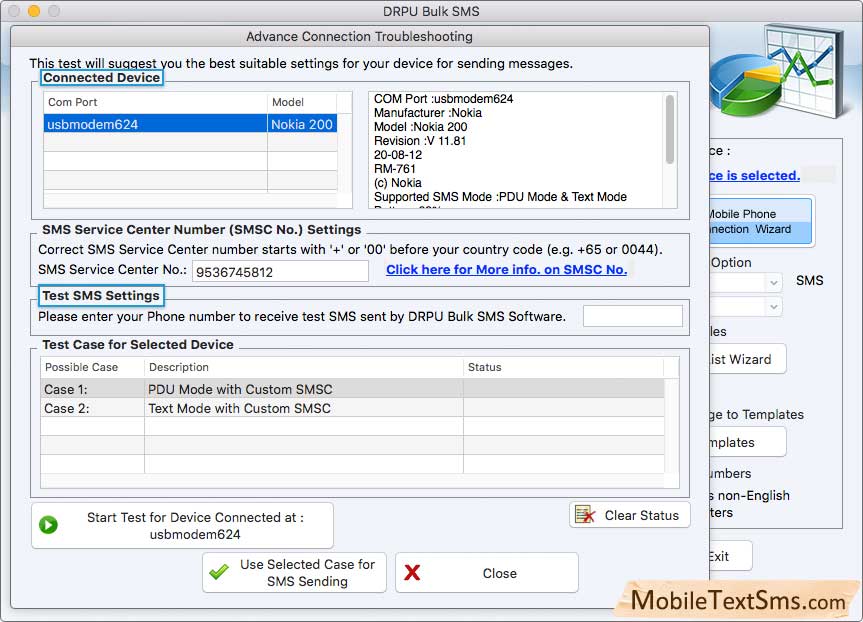
Task: Click green play icon on Start Test button
Action: [48, 525]
